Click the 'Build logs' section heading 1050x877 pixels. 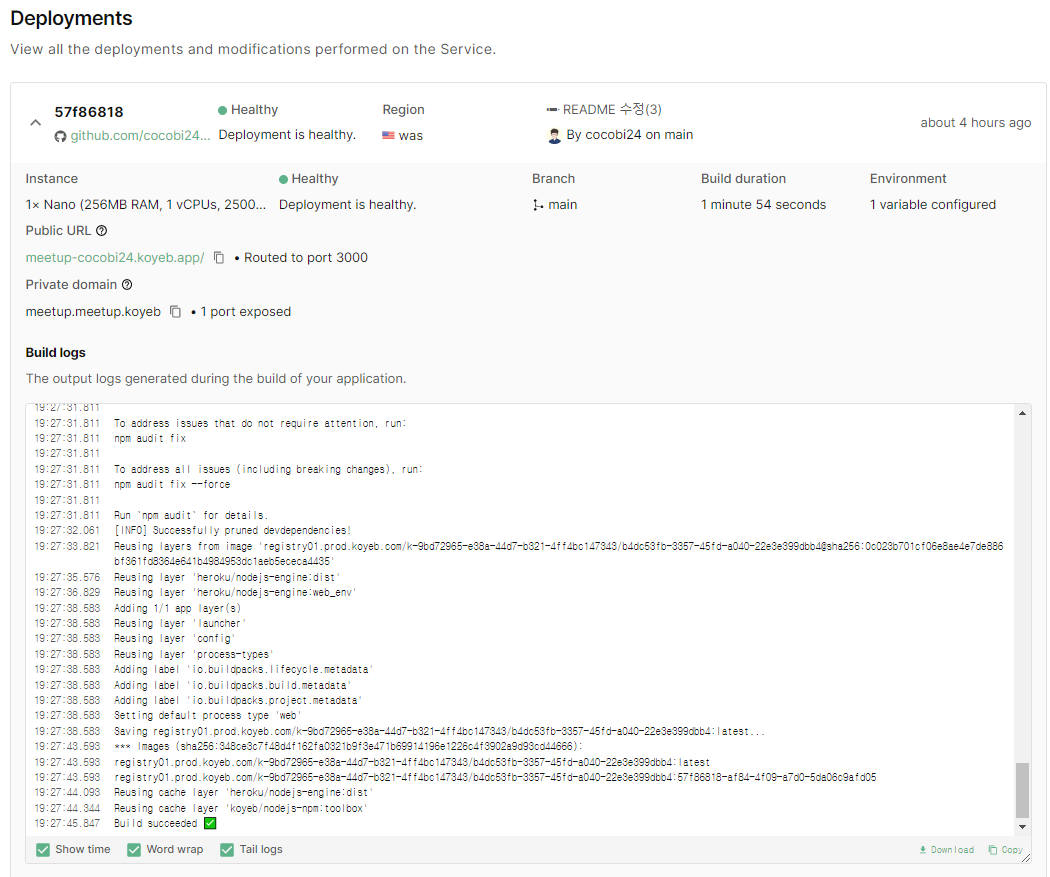tap(56, 353)
